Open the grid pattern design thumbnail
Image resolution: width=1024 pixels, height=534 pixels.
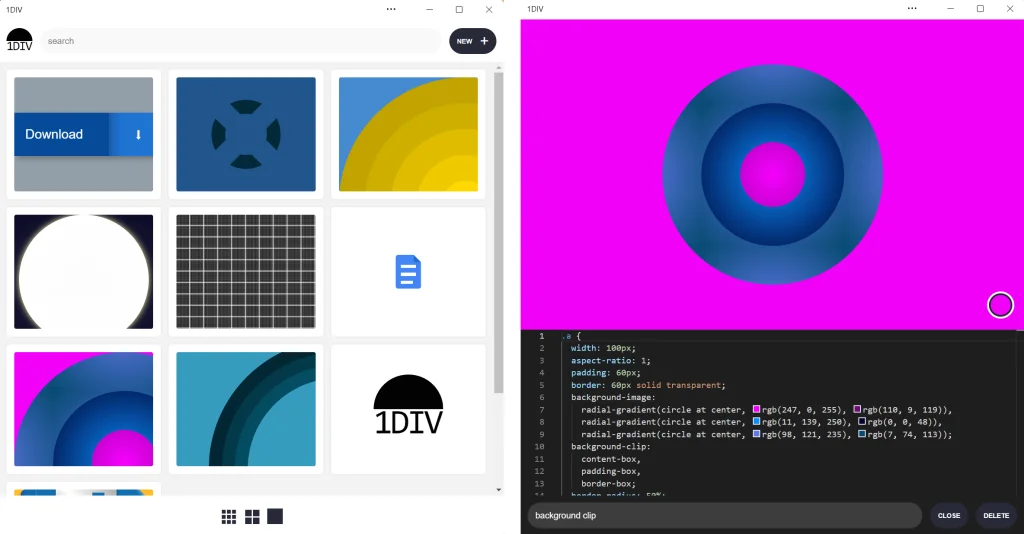[x=246, y=272]
